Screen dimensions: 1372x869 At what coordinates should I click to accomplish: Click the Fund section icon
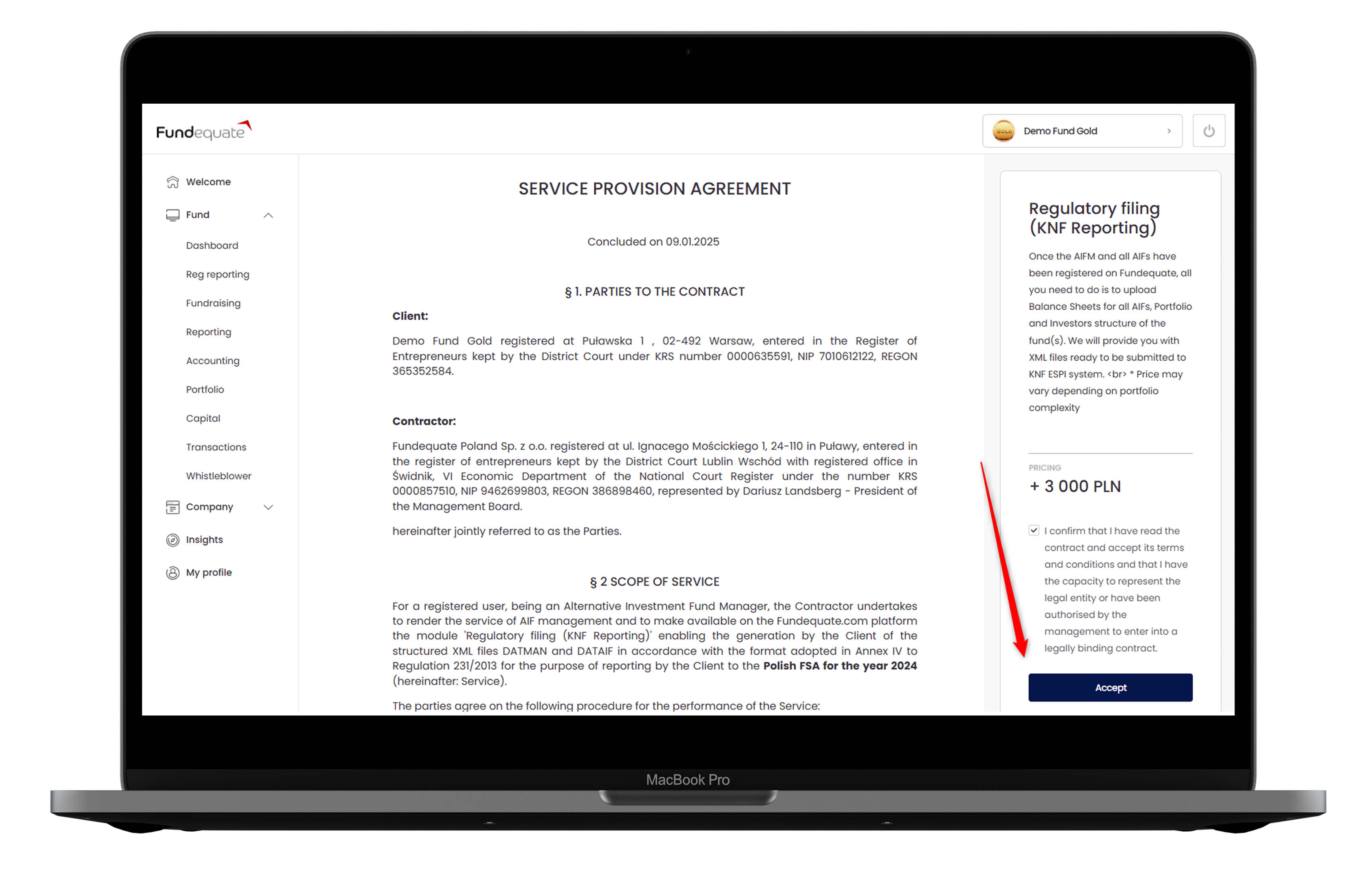point(173,214)
